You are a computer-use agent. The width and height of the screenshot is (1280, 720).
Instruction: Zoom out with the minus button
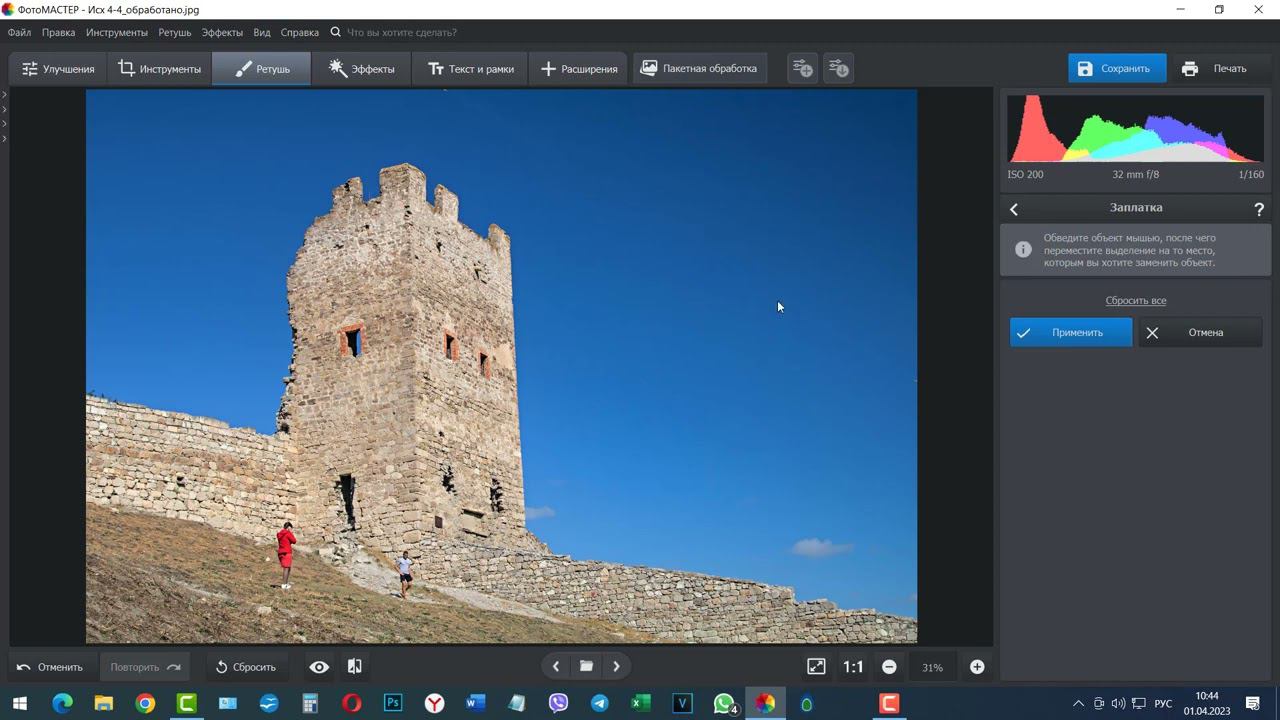pyautogui.click(x=889, y=667)
